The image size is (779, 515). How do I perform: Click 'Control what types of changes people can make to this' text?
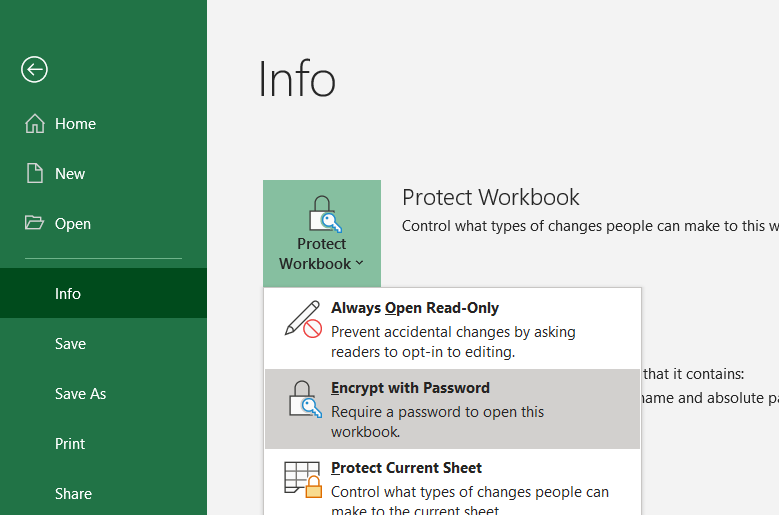590,226
